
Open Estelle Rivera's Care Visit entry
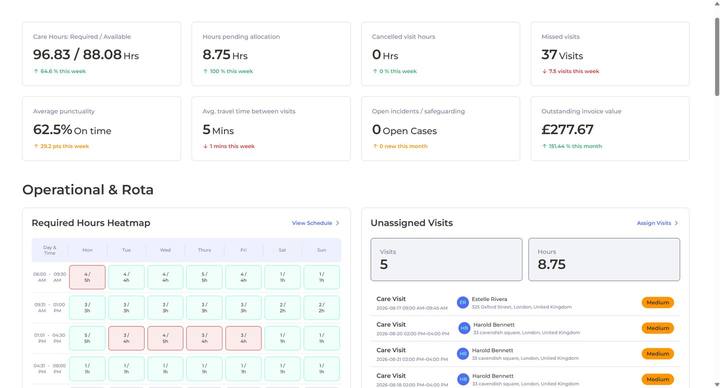[x=525, y=303]
